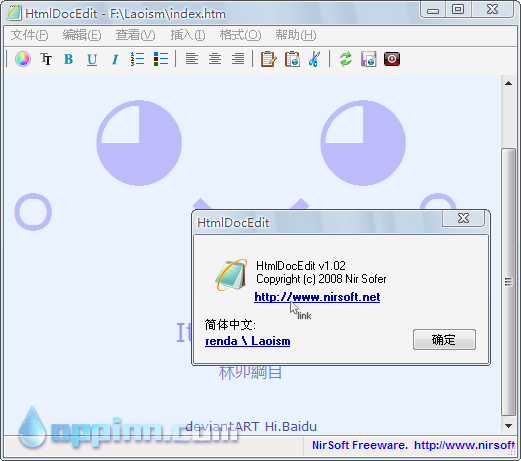This screenshot has height=461, width=521.
Task: Center align the text
Action: [215, 59]
